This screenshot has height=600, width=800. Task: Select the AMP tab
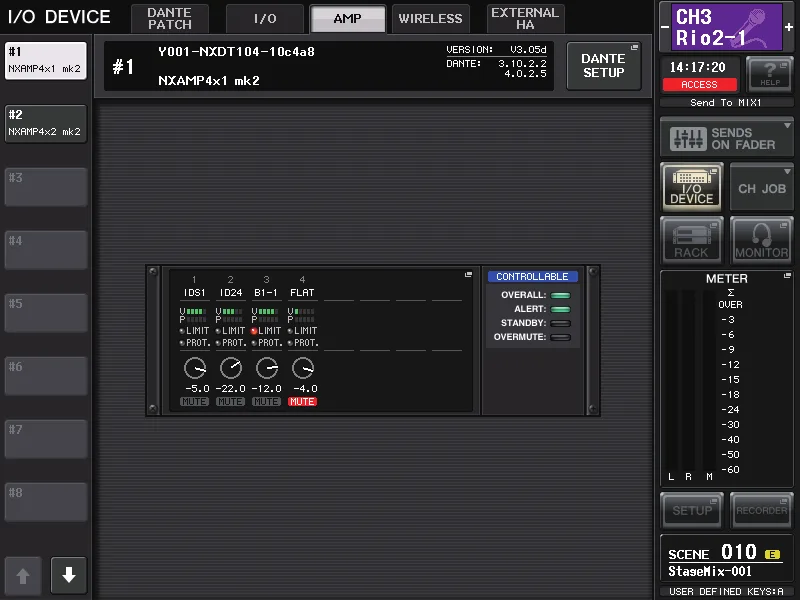pyautogui.click(x=347, y=18)
